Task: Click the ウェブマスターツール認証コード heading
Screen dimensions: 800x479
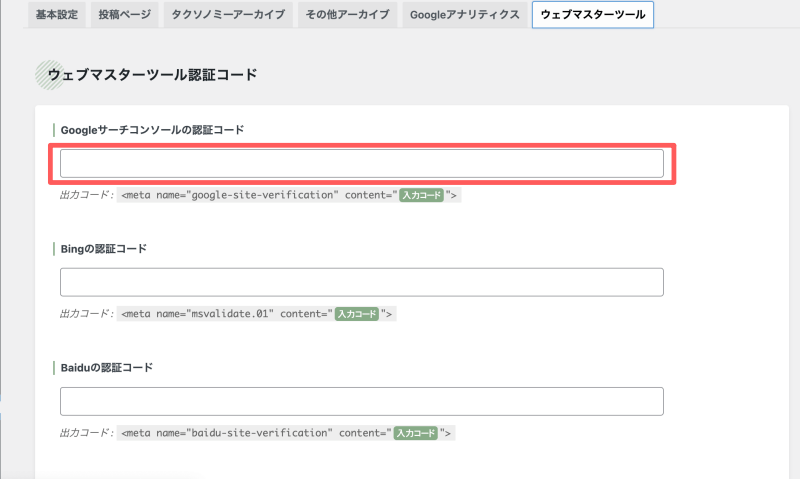Action: pos(152,75)
